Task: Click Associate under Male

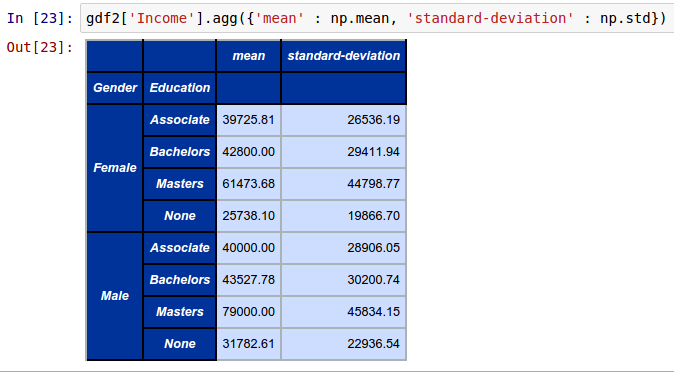Action: coord(180,248)
